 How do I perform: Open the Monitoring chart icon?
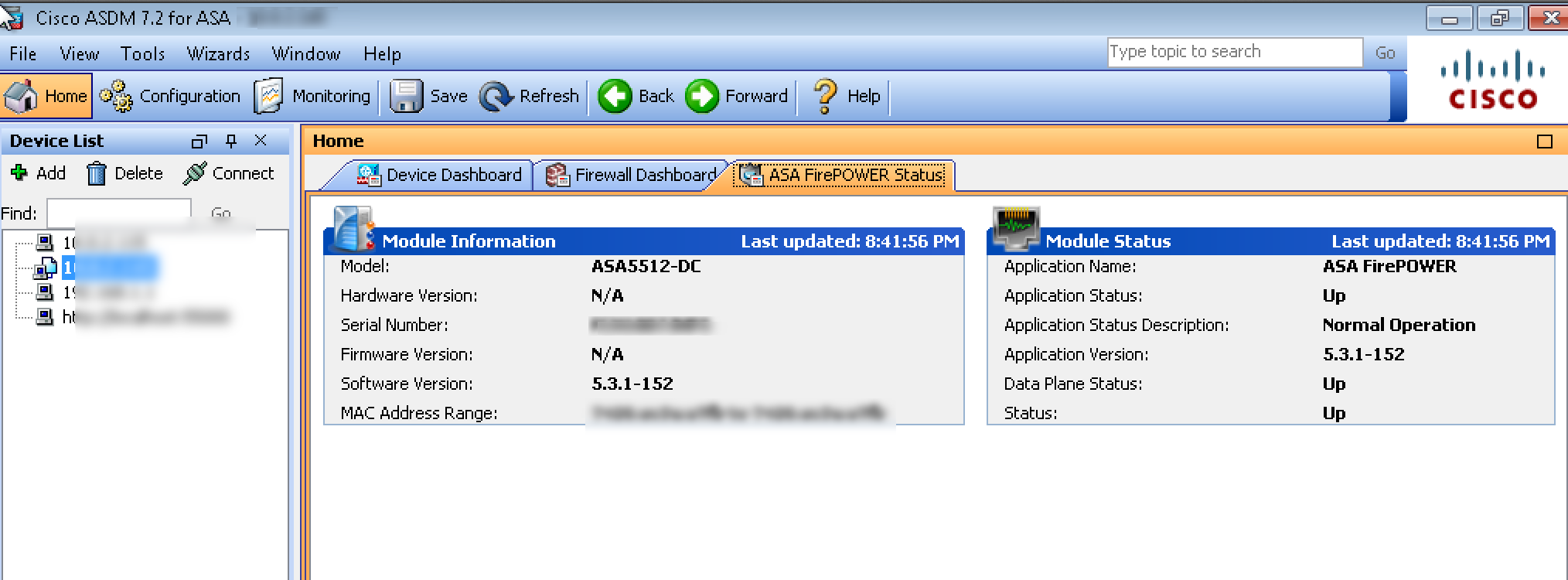pos(268,96)
